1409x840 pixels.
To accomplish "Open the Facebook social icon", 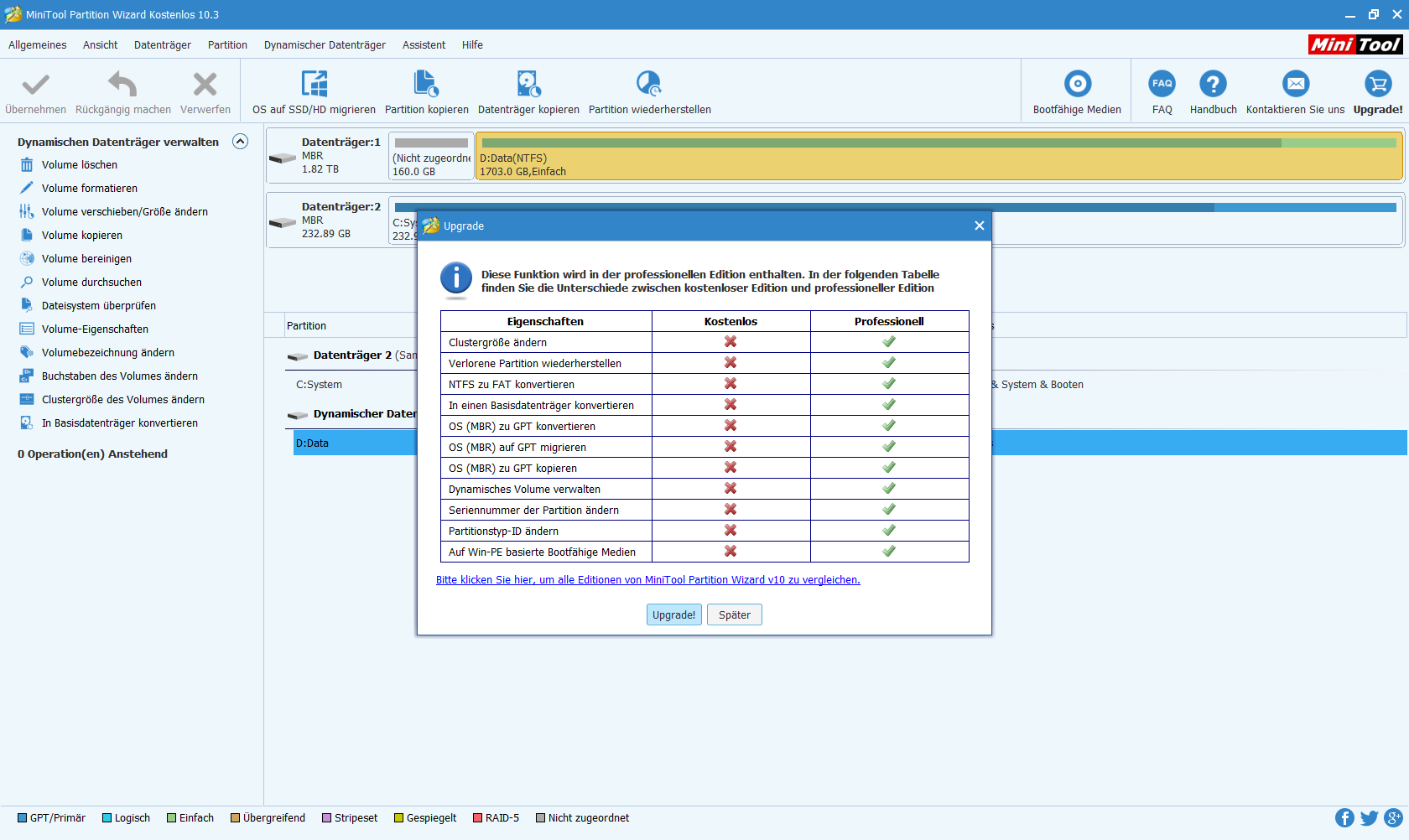I will click(x=1344, y=818).
